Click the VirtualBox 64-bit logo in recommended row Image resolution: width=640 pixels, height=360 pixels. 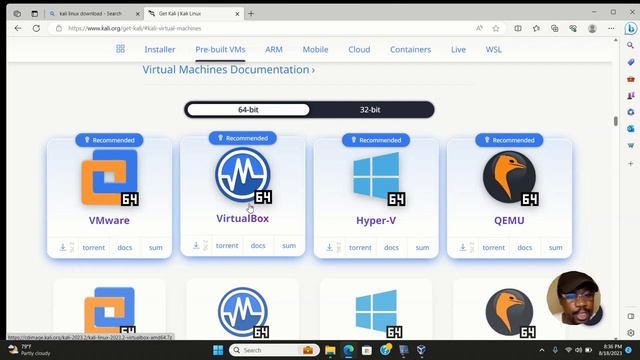(x=243, y=175)
